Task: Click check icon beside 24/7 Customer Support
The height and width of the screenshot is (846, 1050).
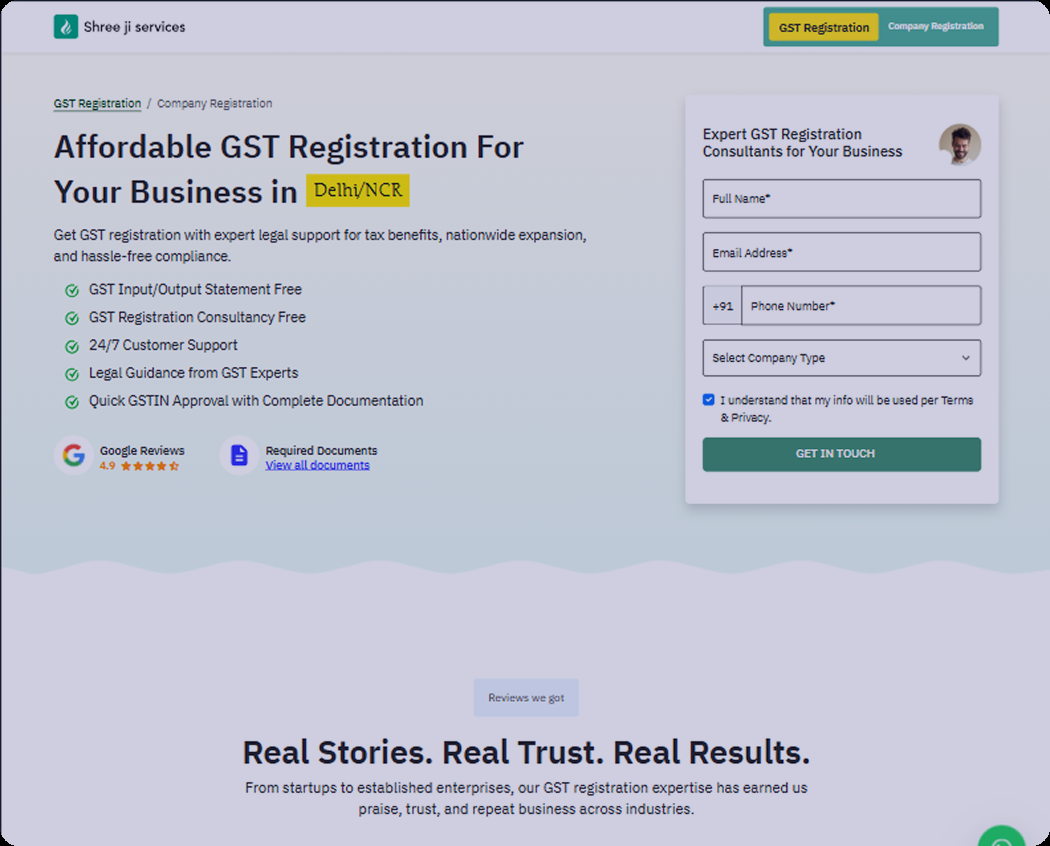Action: tap(72, 346)
